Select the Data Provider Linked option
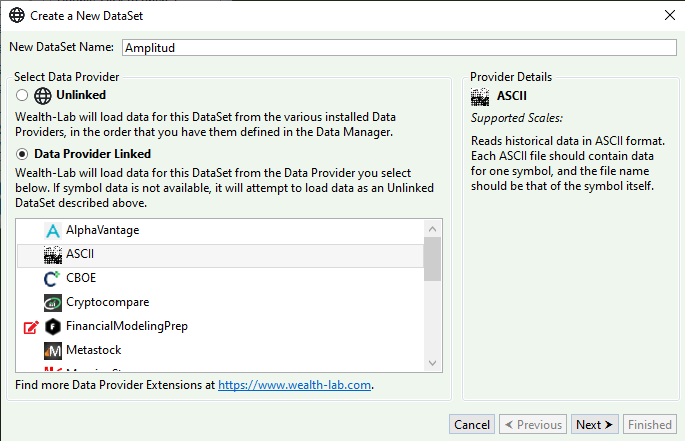The height and width of the screenshot is (441, 685). pos(22,154)
